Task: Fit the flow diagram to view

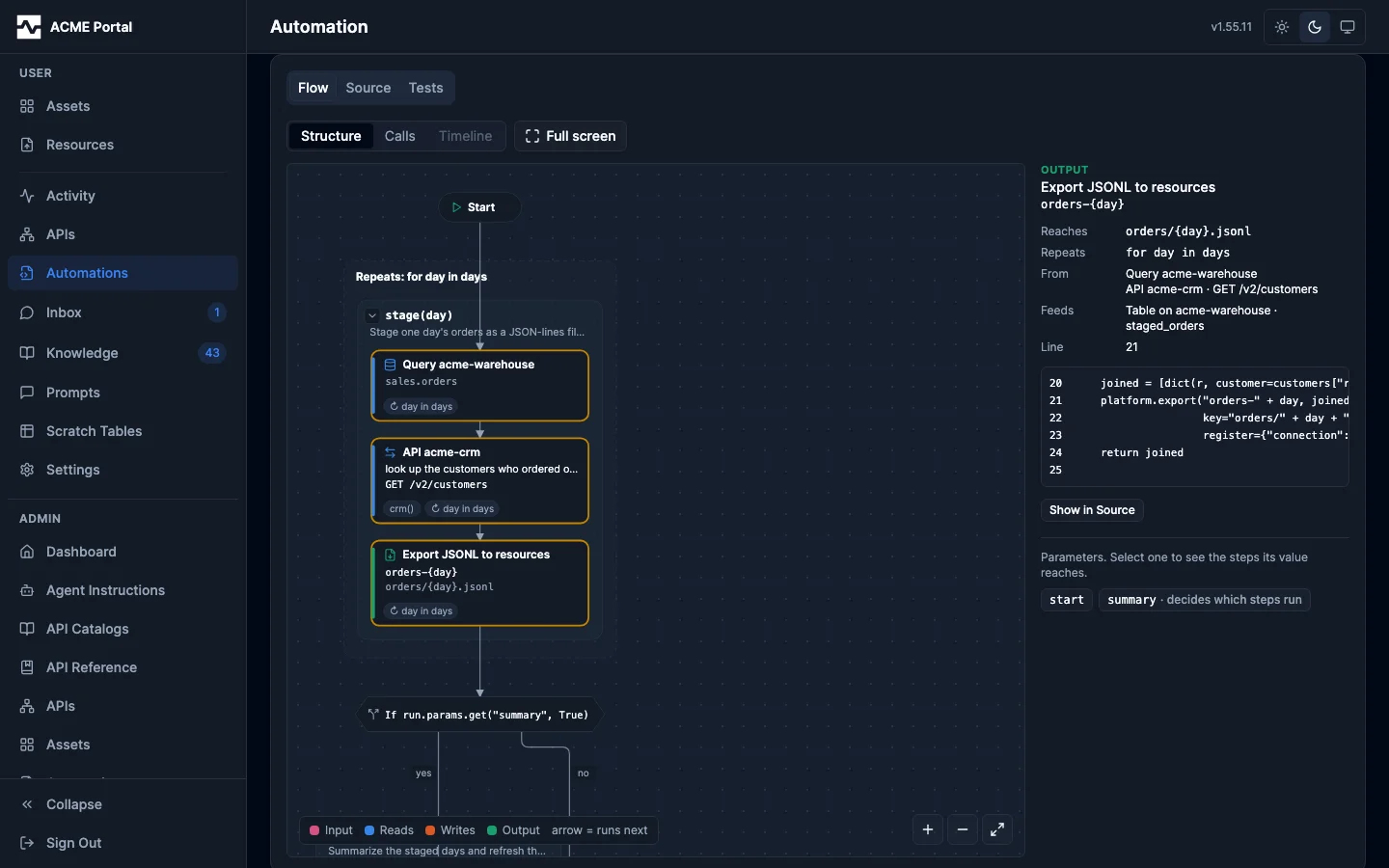Action: pyautogui.click(x=997, y=829)
